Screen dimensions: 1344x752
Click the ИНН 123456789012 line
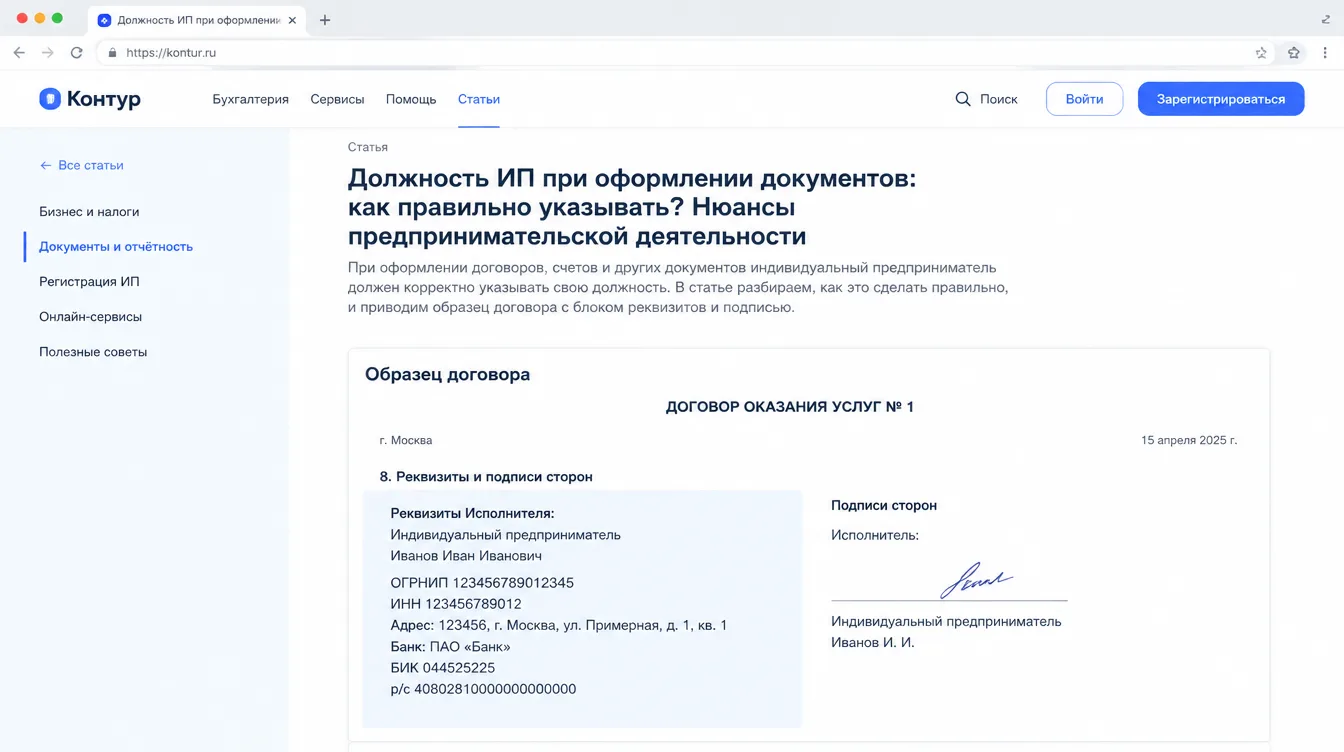[456, 604]
